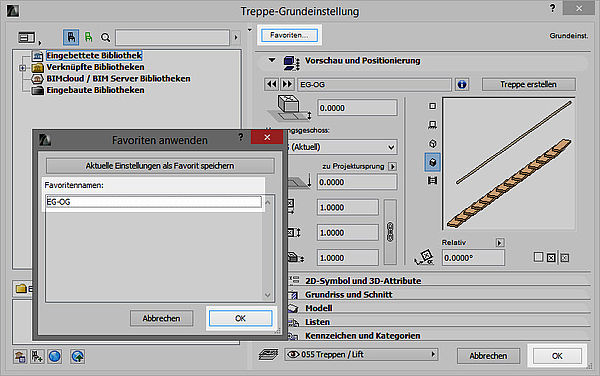
Task: Click the ArchiCAD icon in main title bar
Action: [13, 10]
